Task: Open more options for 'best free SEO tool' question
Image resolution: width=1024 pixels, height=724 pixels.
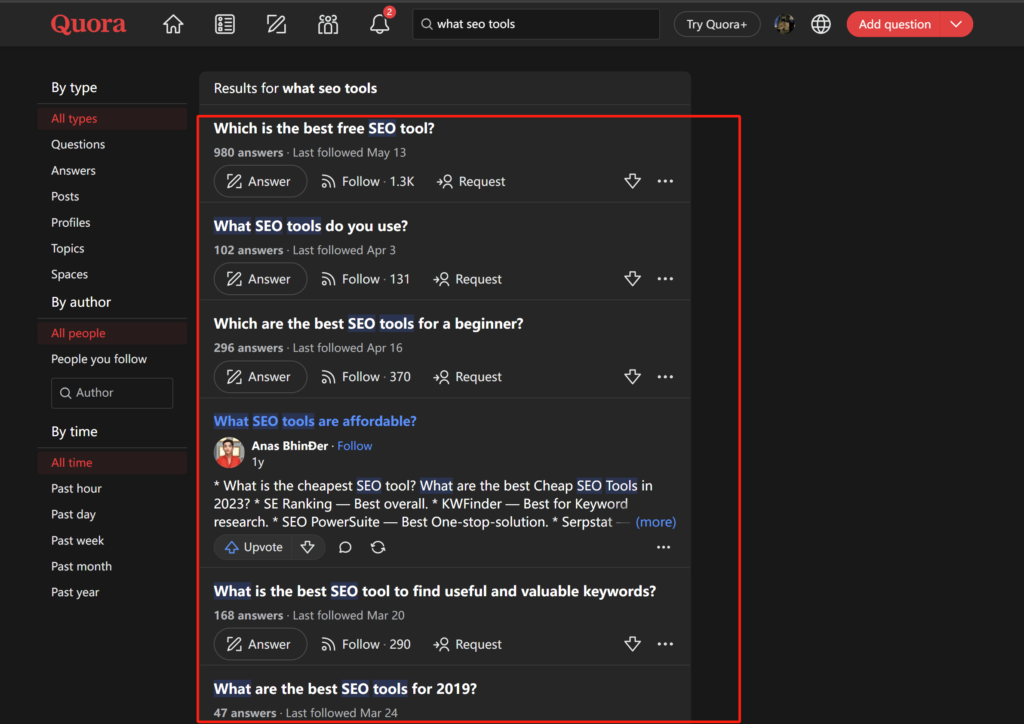Action: (665, 181)
